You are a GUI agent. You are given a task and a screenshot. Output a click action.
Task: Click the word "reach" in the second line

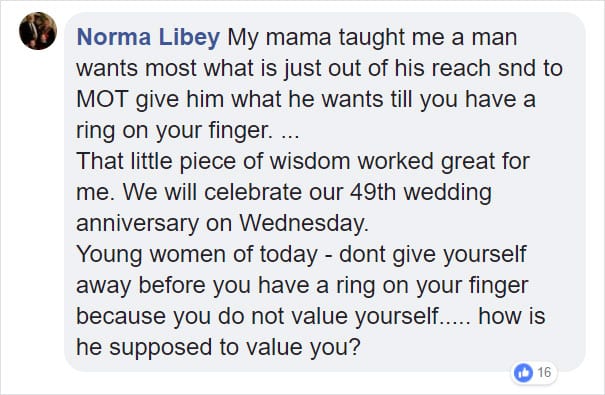click(461, 68)
